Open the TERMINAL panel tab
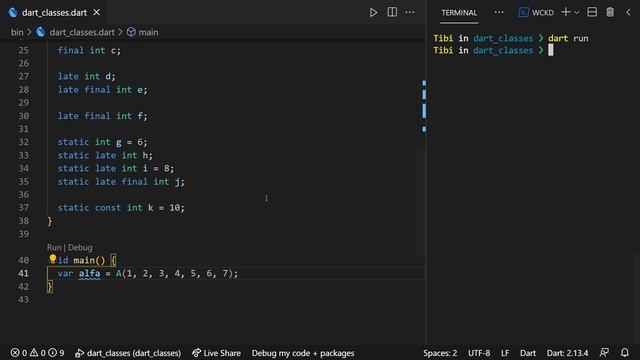 [459, 13]
